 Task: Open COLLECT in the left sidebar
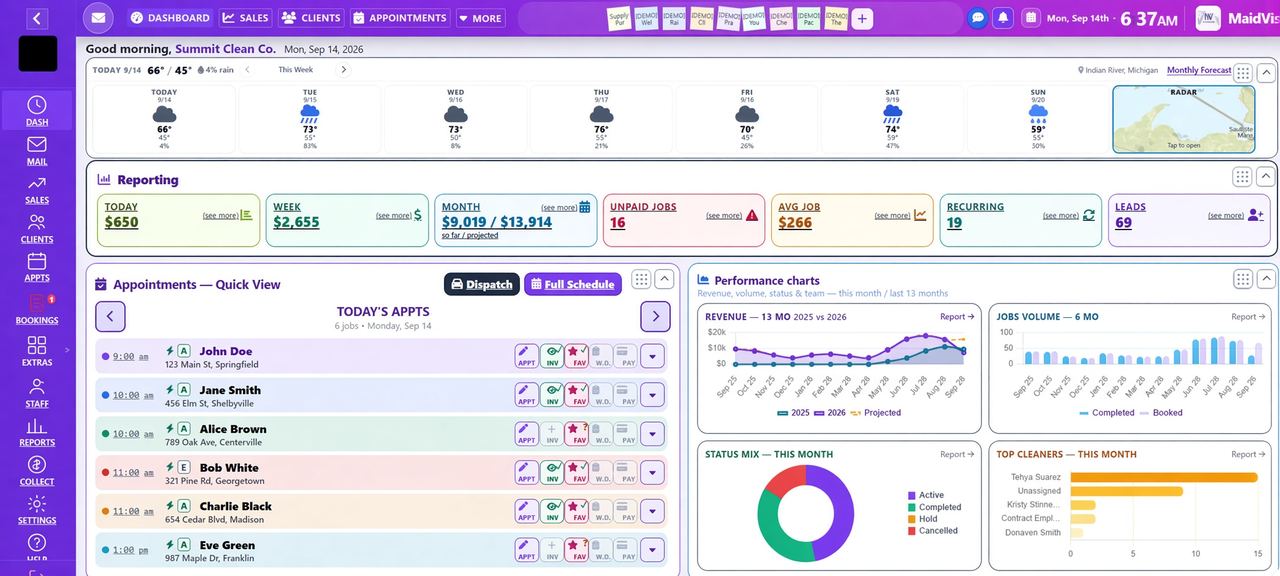(x=37, y=470)
